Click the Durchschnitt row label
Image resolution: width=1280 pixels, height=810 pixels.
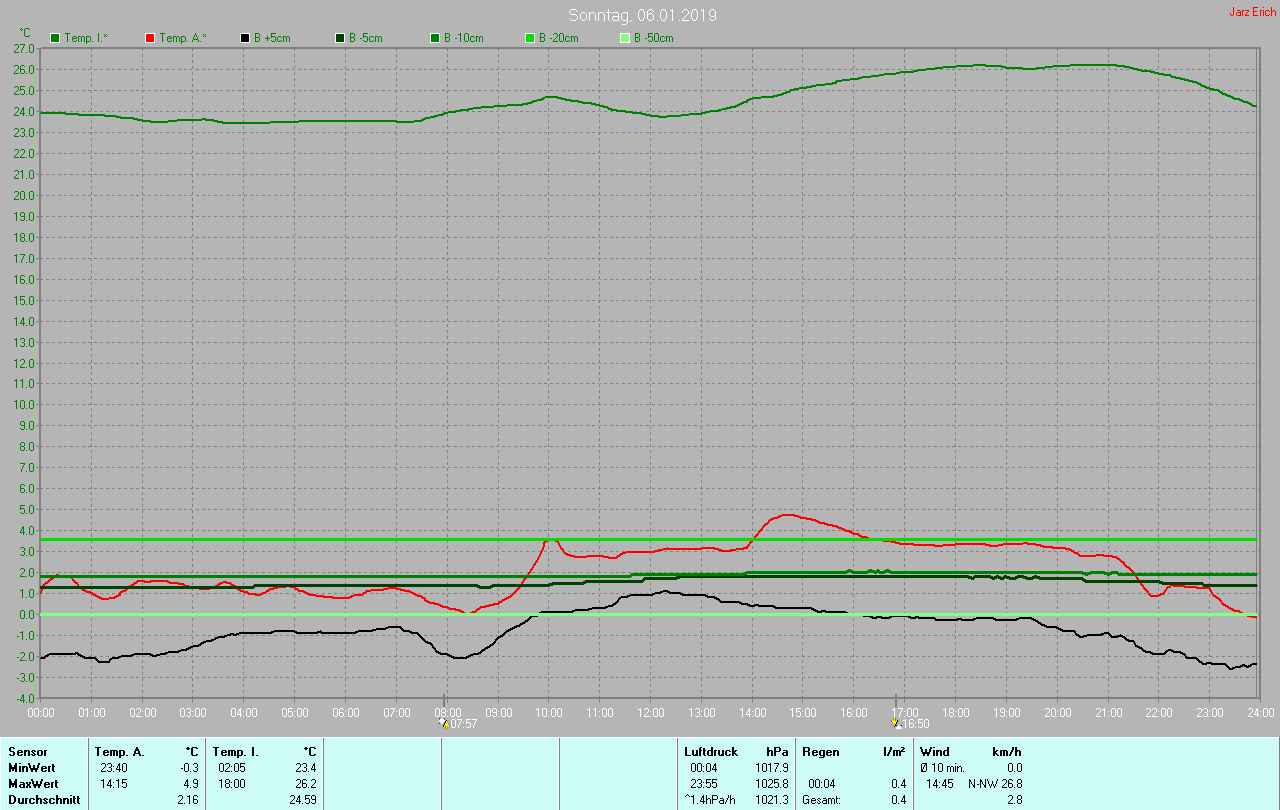click(44, 800)
